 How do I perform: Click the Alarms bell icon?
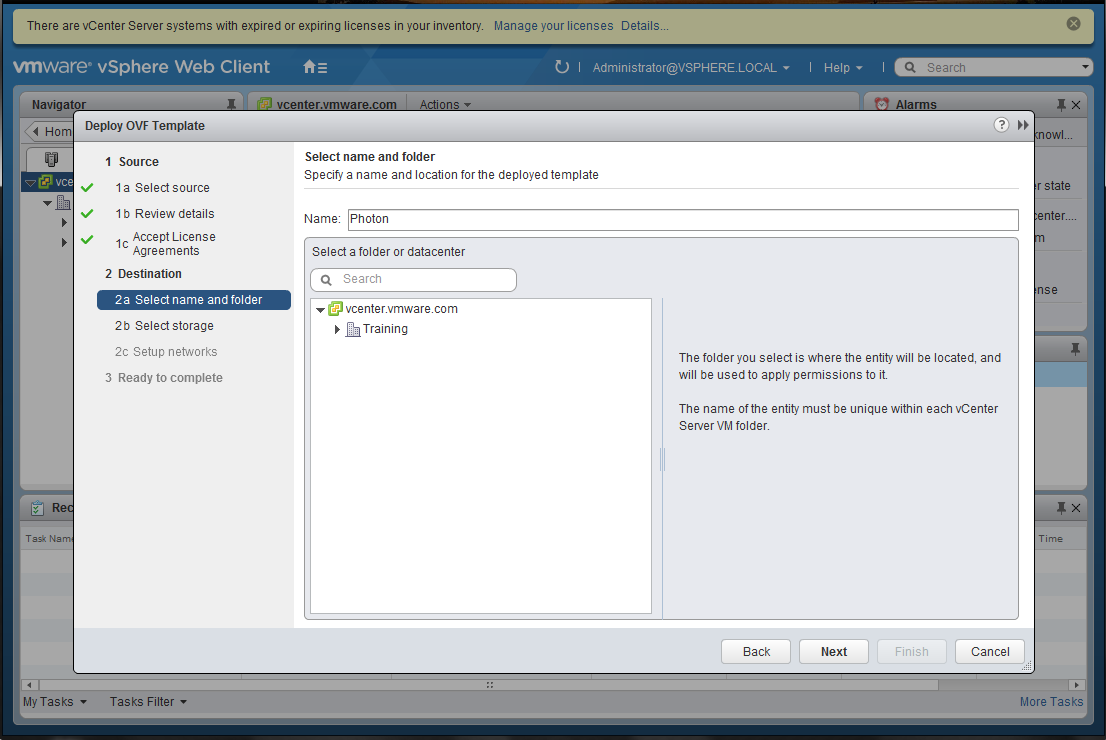click(x=882, y=104)
